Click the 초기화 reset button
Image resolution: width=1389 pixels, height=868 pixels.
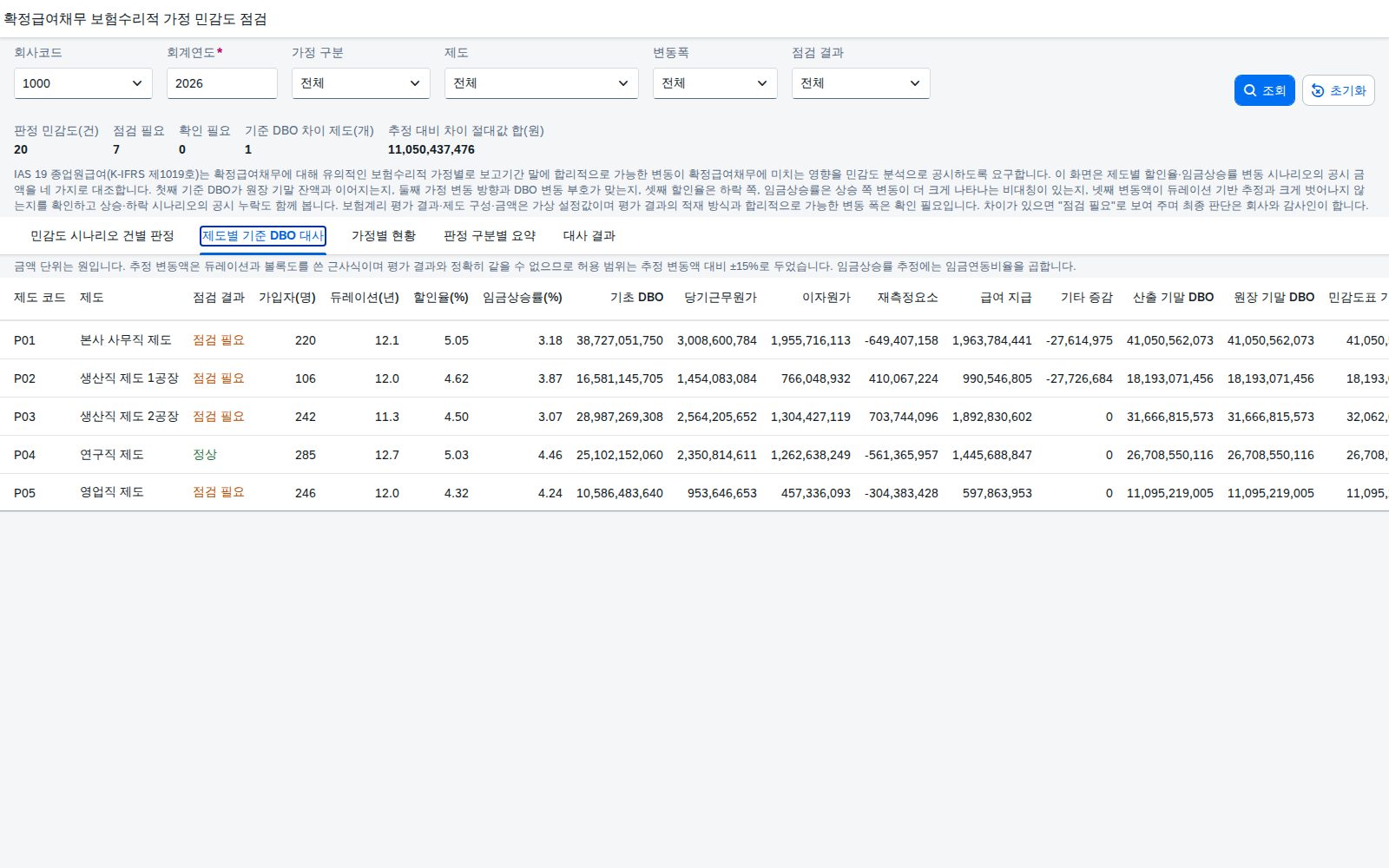point(1338,90)
